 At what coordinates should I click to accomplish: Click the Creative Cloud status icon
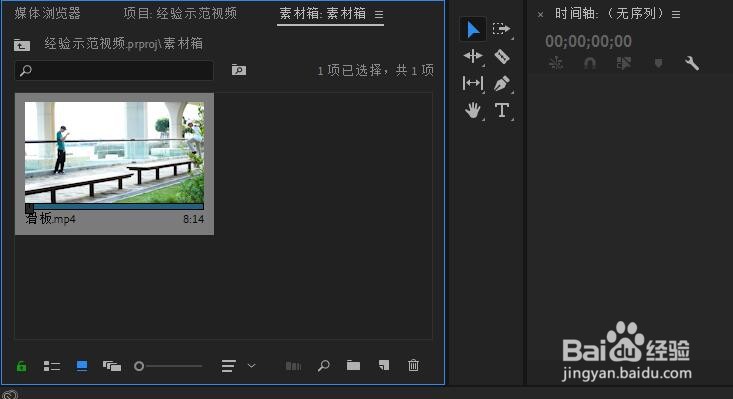click(x=9, y=395)
